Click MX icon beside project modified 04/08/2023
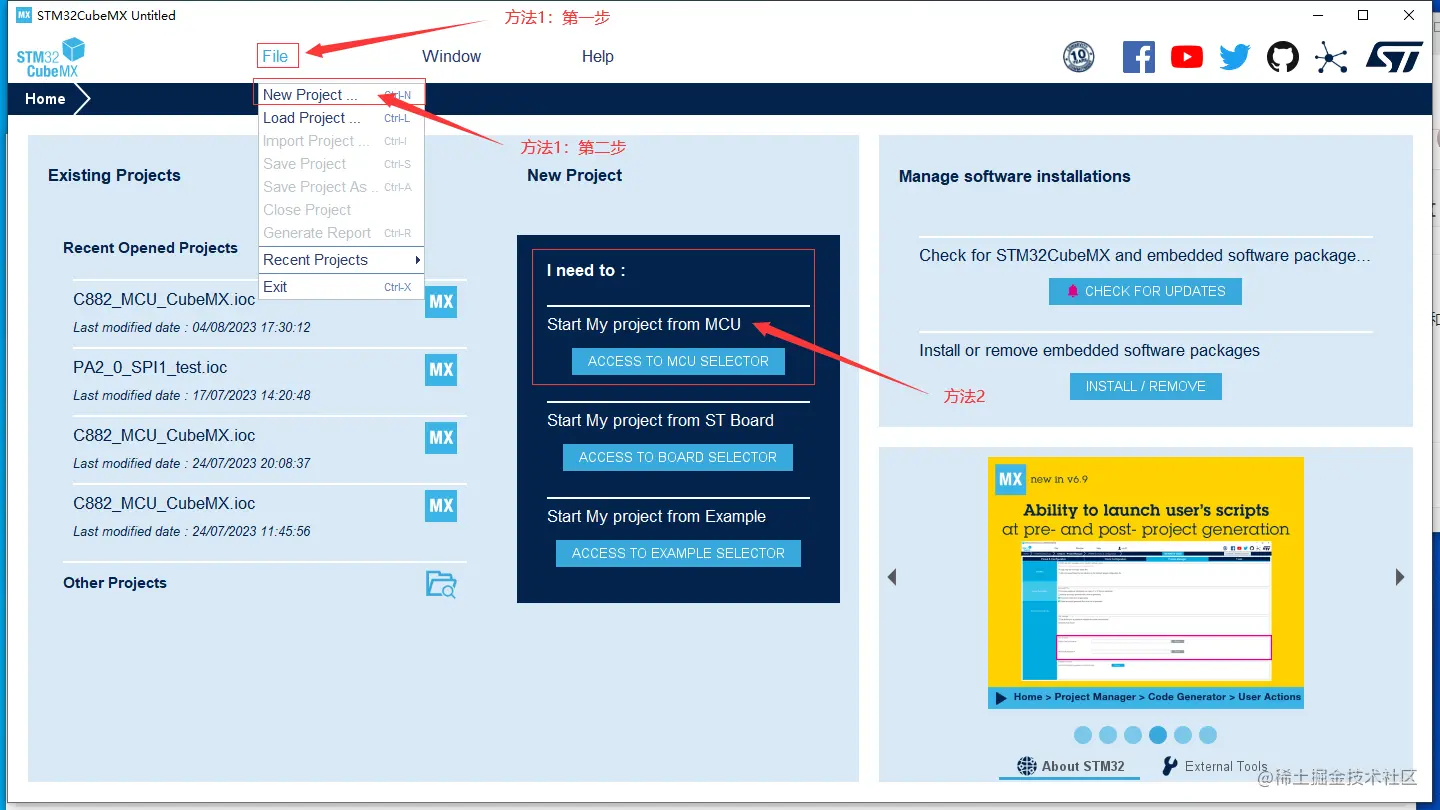This screenshot has width=1440, height=810. pos(441,302)
